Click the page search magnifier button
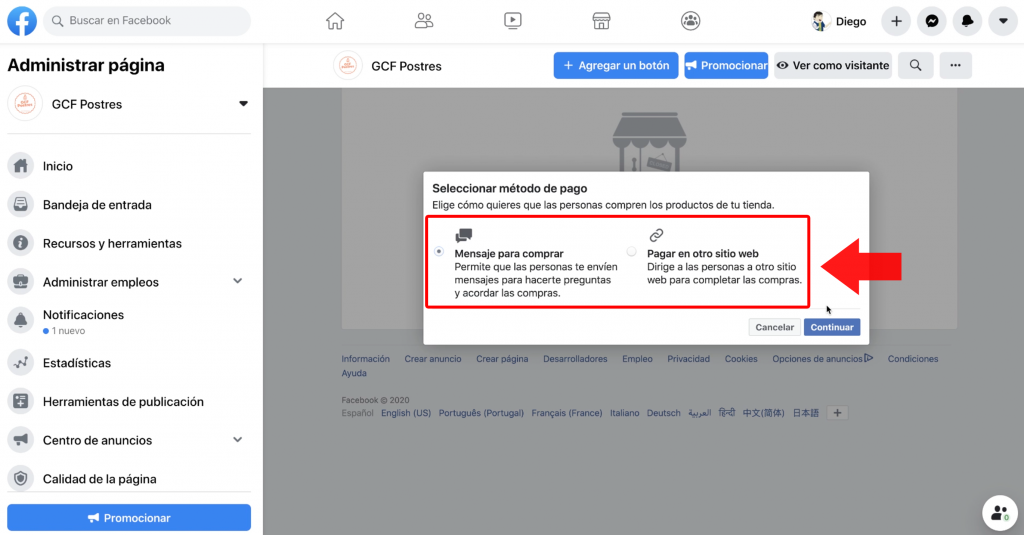 coord(915,66)
